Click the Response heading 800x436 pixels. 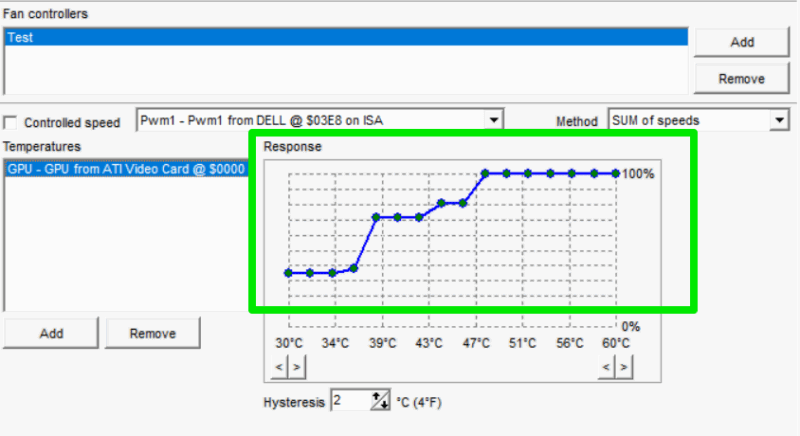(x=292, y=147)
